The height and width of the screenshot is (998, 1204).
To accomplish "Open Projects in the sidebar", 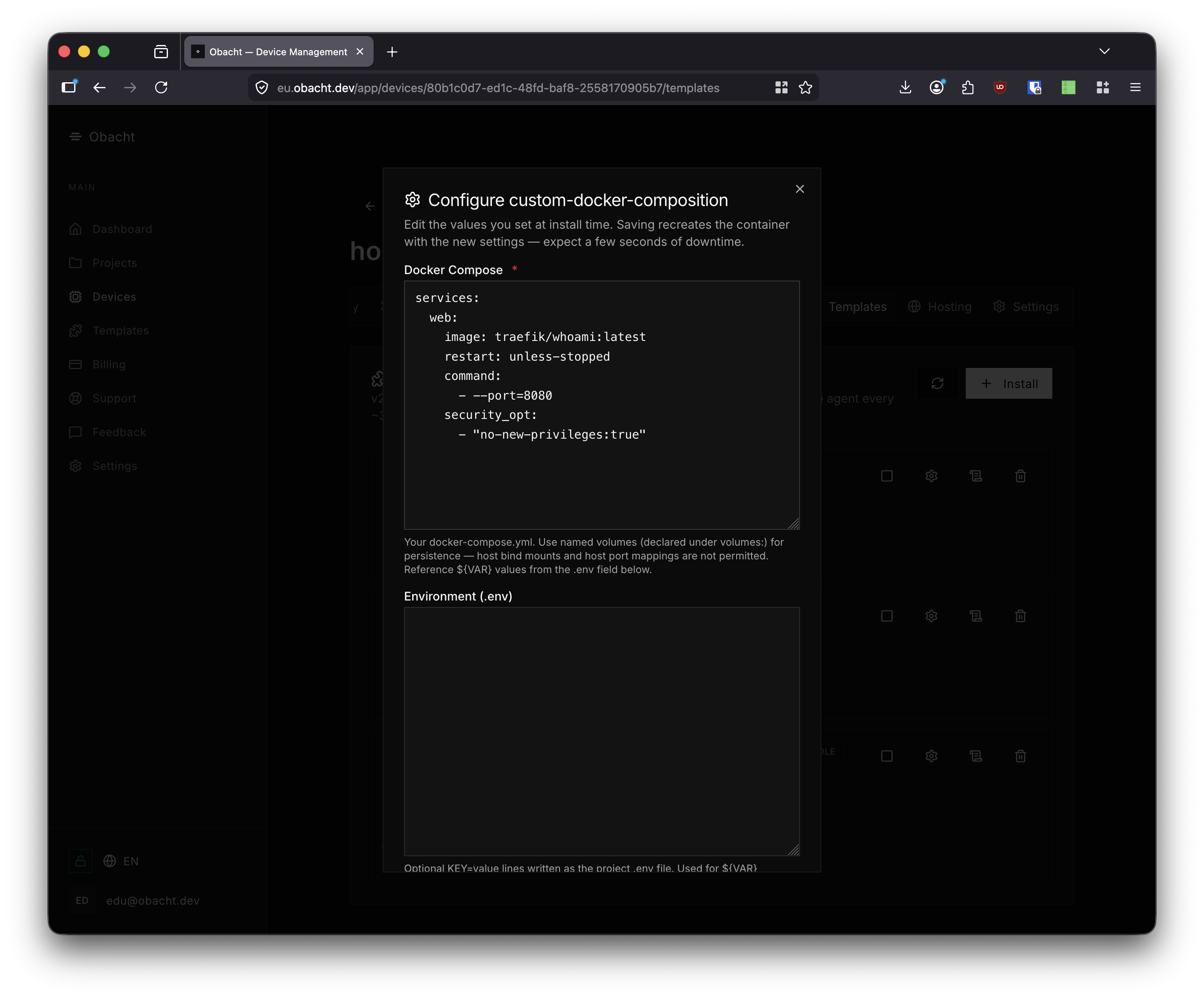I will 103,263.
